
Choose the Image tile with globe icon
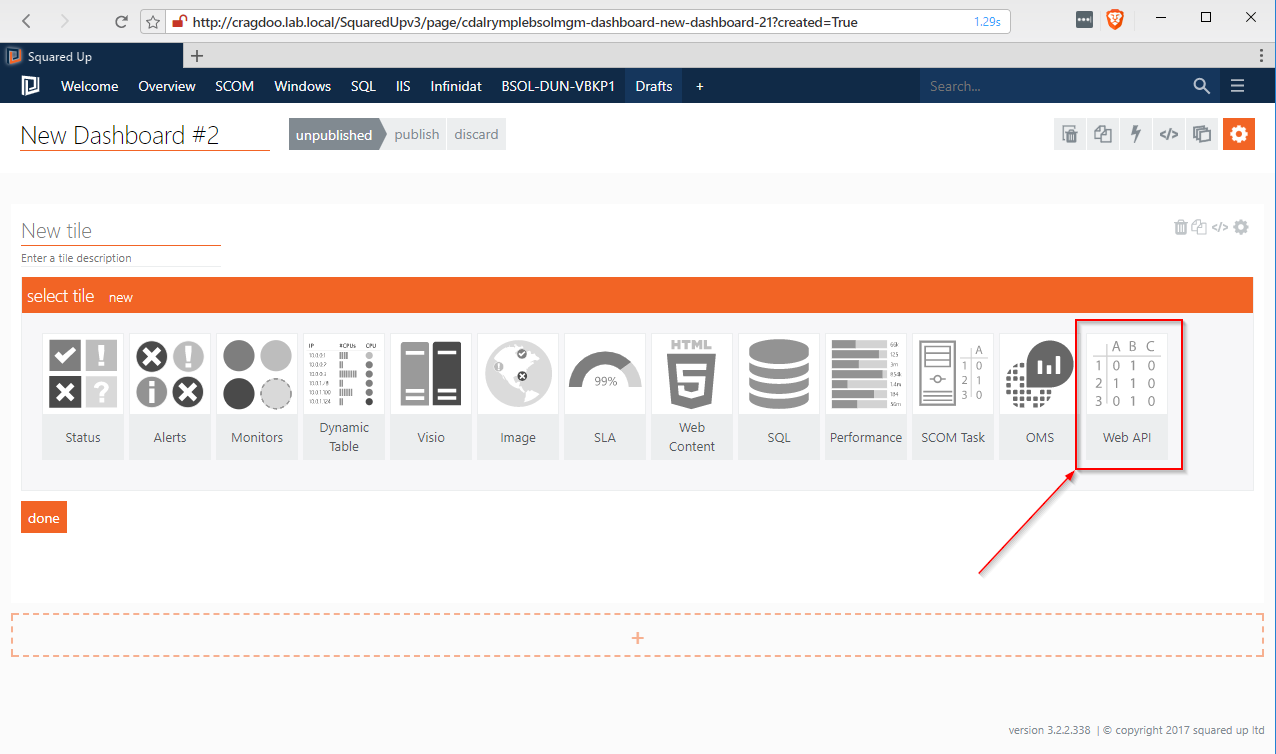pyautogui.click(x=518, y=396)
